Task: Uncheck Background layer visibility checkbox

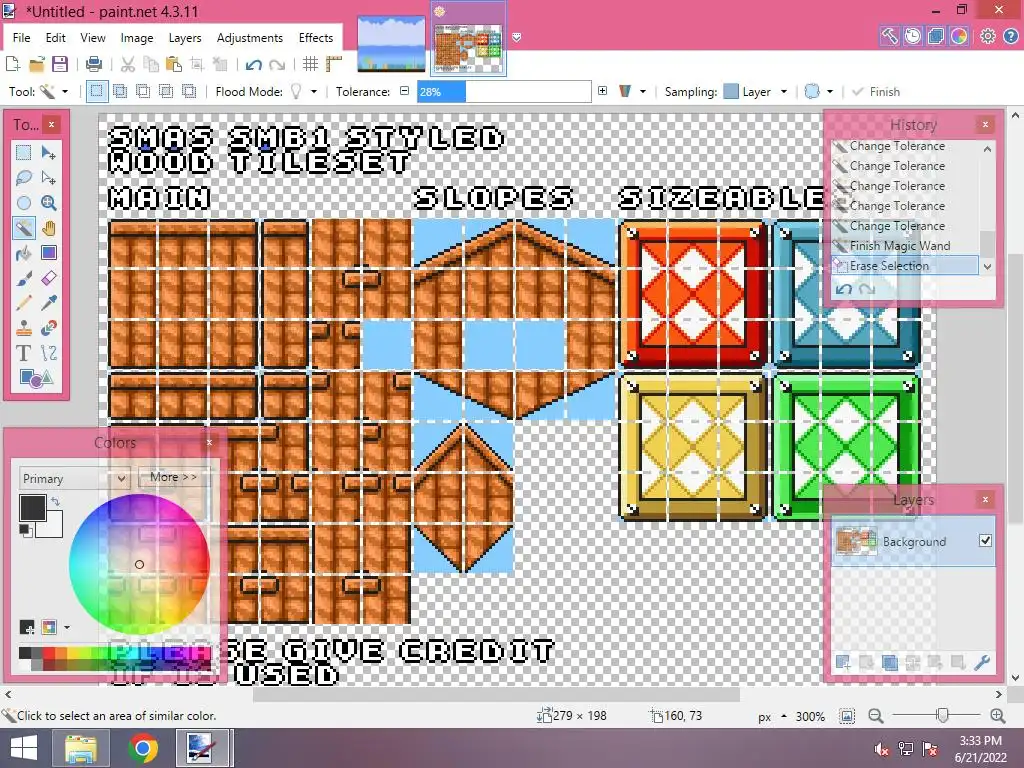Action: click(985, 541)
